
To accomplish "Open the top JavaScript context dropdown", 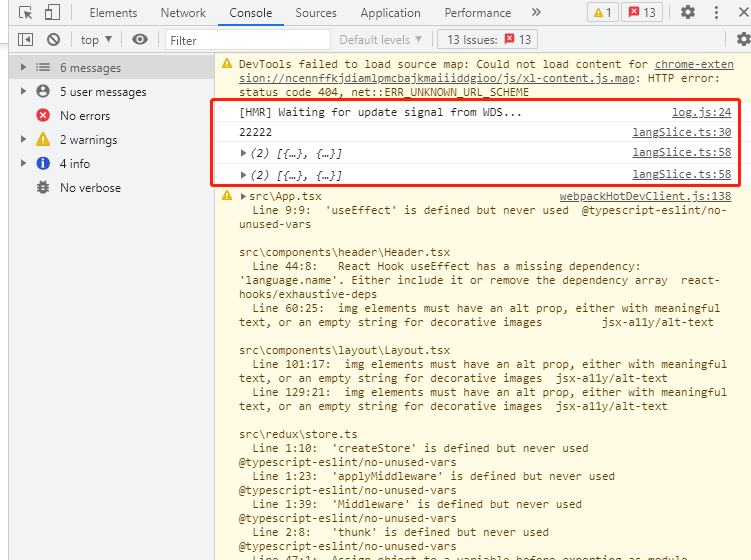I will (x=96, y=40).
